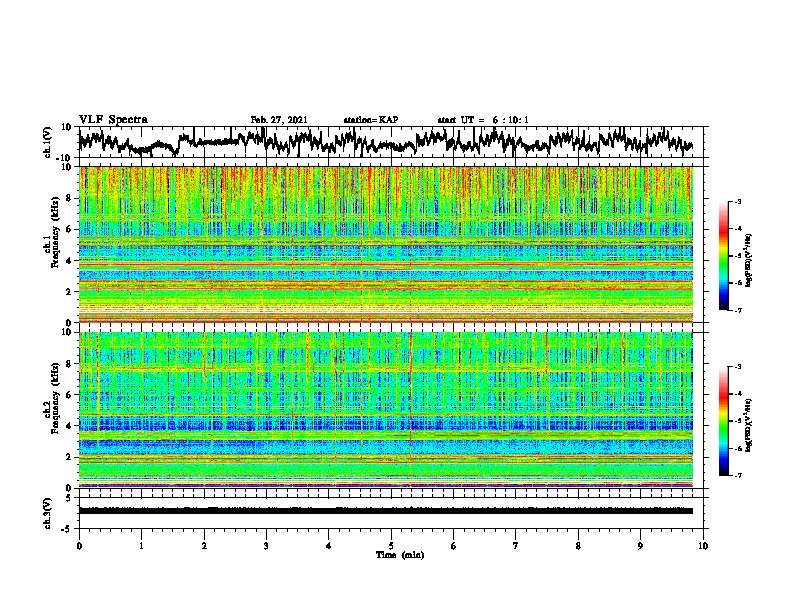Viewport: 792px width, 612px height.
Task: Select the date text "Feb. 27, 2021"
Action: [279, 120]
